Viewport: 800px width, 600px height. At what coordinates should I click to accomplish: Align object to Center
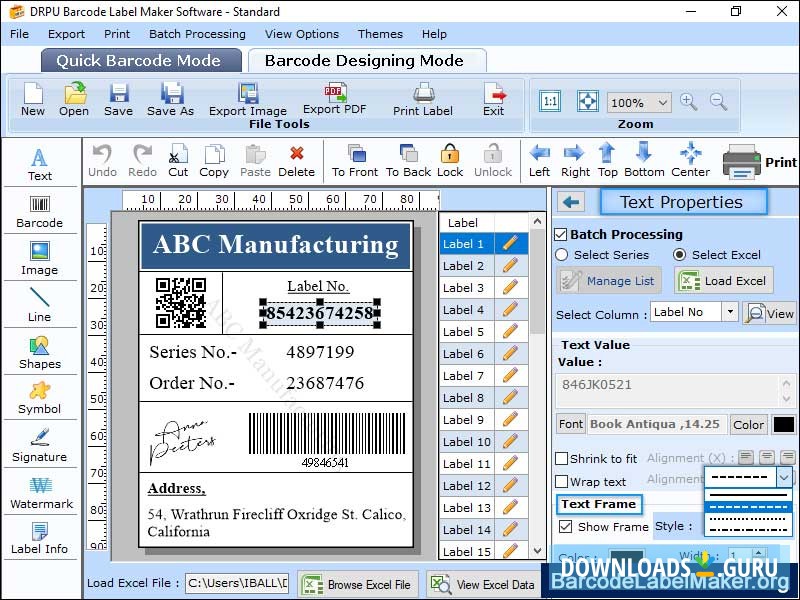(690, 161)
